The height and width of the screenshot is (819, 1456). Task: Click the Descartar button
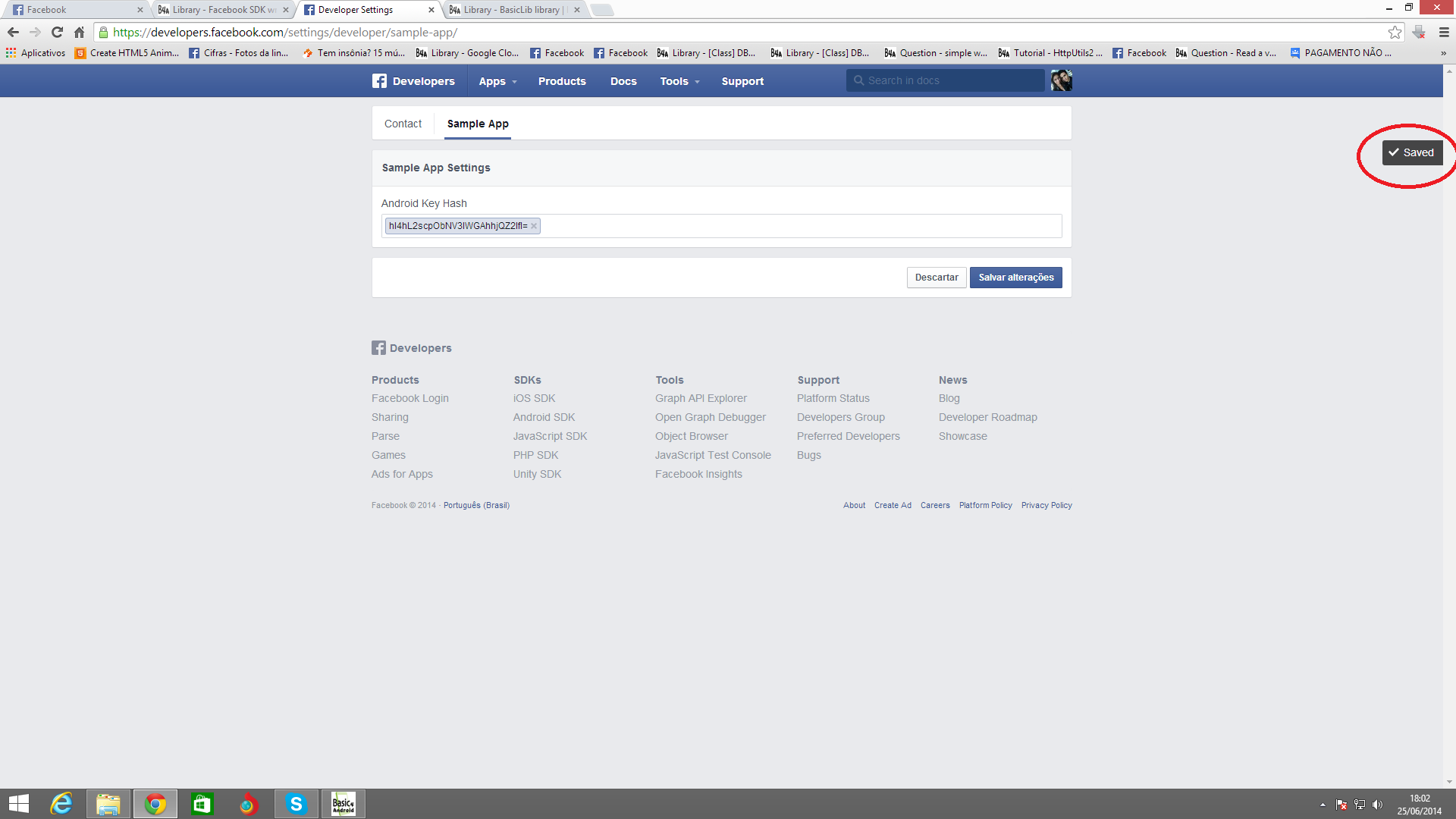[937, 278]
